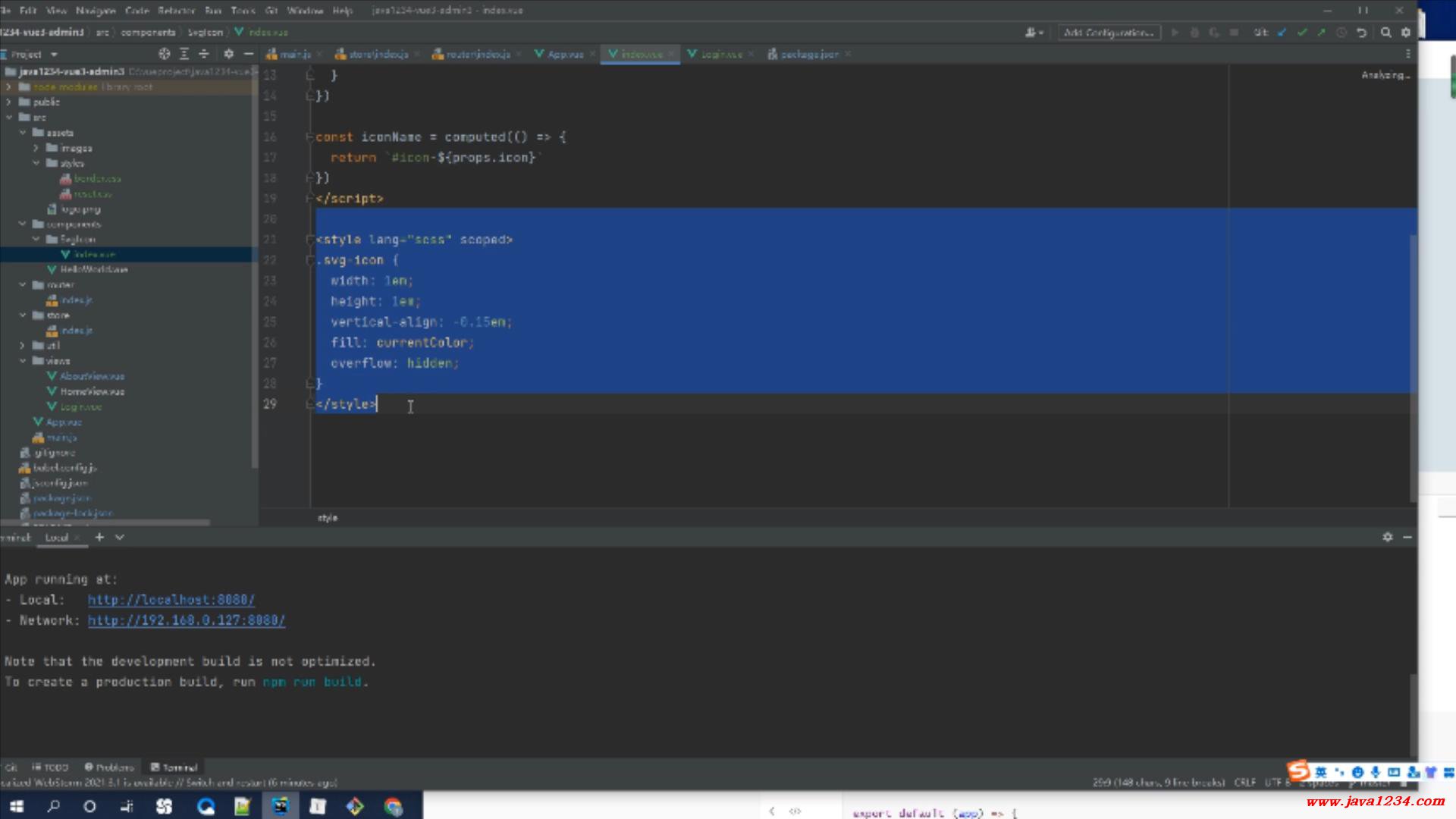Open terminal panel settings gear
Image resolution: width=1456 pixels, height=819 pixels.
[x=1387, y=537]
